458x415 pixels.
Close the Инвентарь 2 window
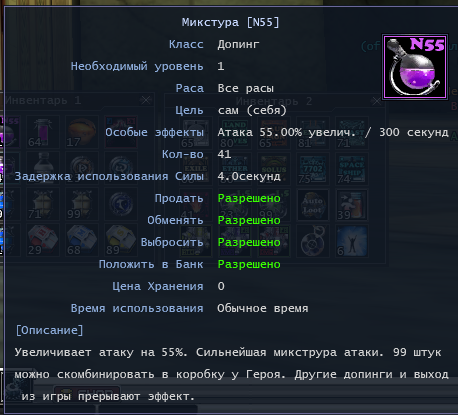[x=376, y=101]
